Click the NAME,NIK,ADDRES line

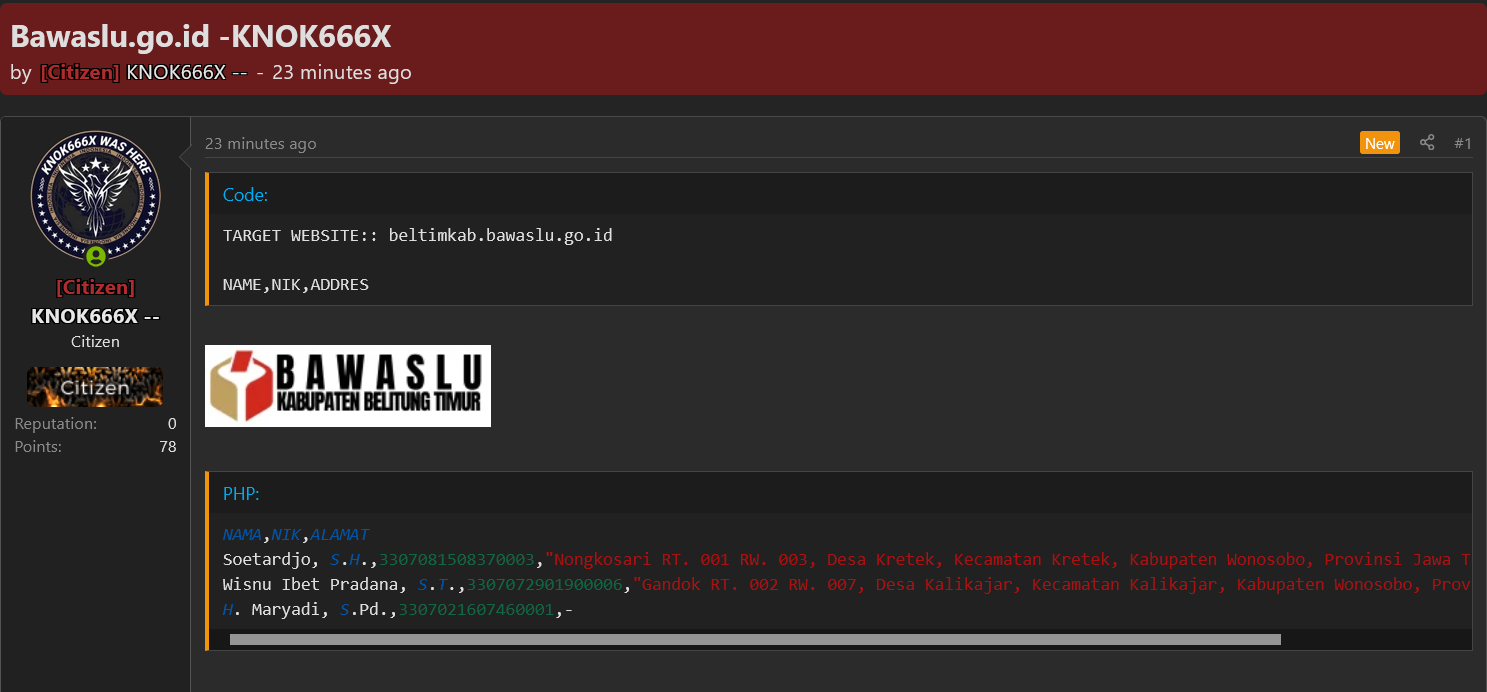[x=296, y=285]
